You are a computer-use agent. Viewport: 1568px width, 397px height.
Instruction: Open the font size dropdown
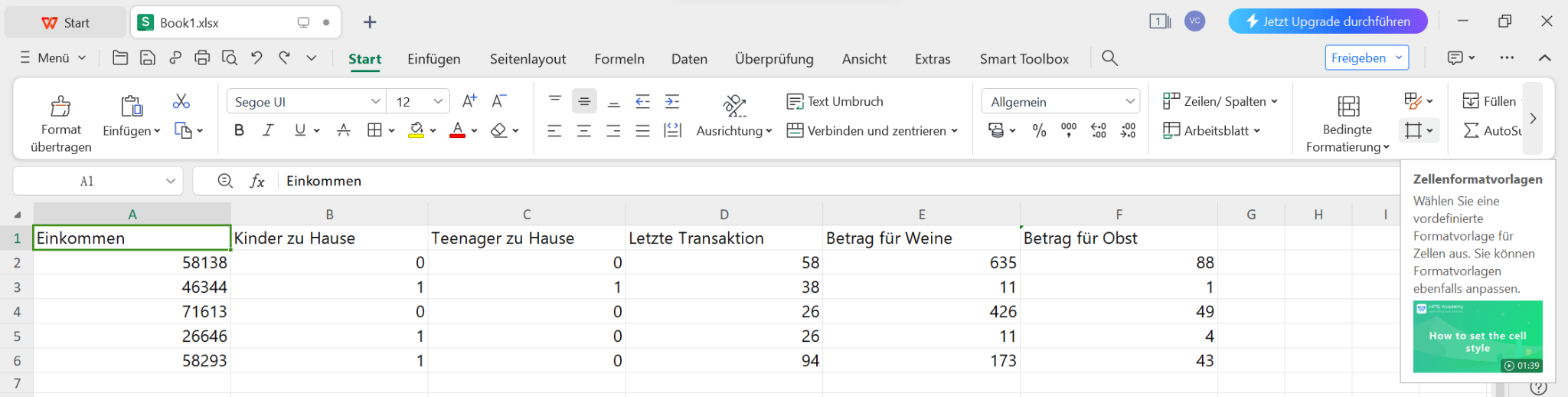tap(438, 101)
